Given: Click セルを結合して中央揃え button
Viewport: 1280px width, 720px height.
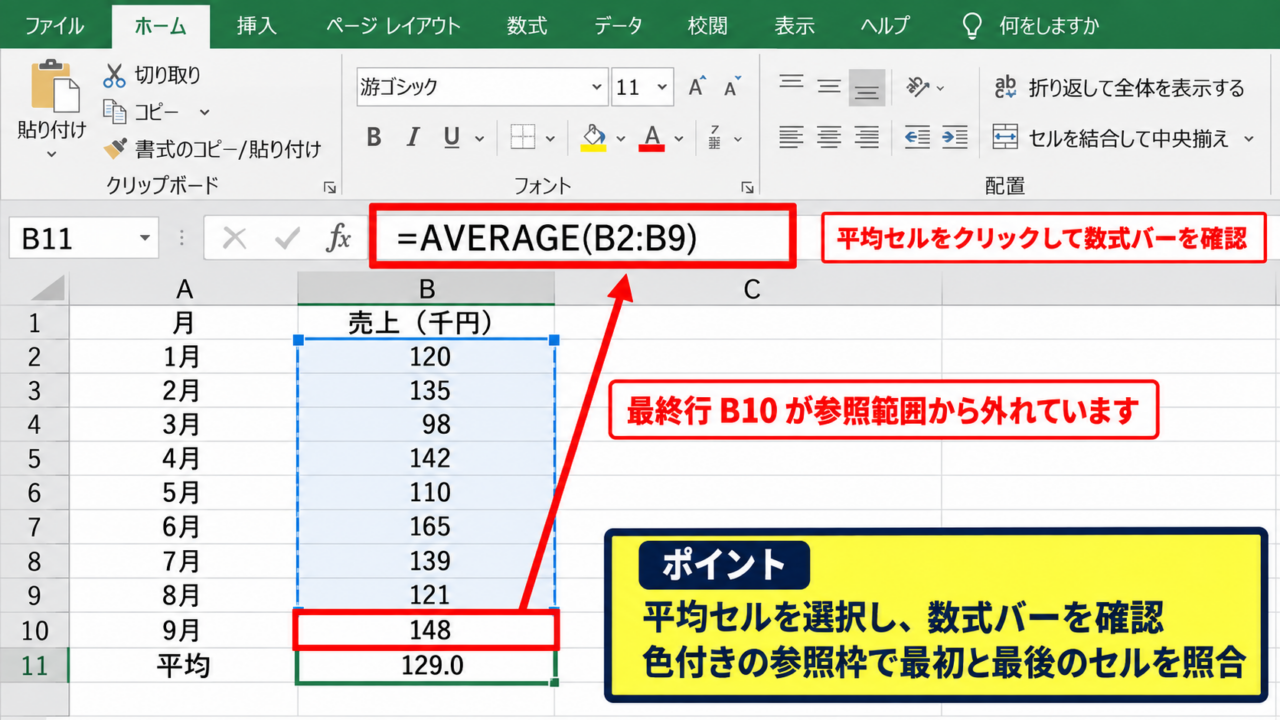Looking at the screenshot, I should click(1123, 138).
